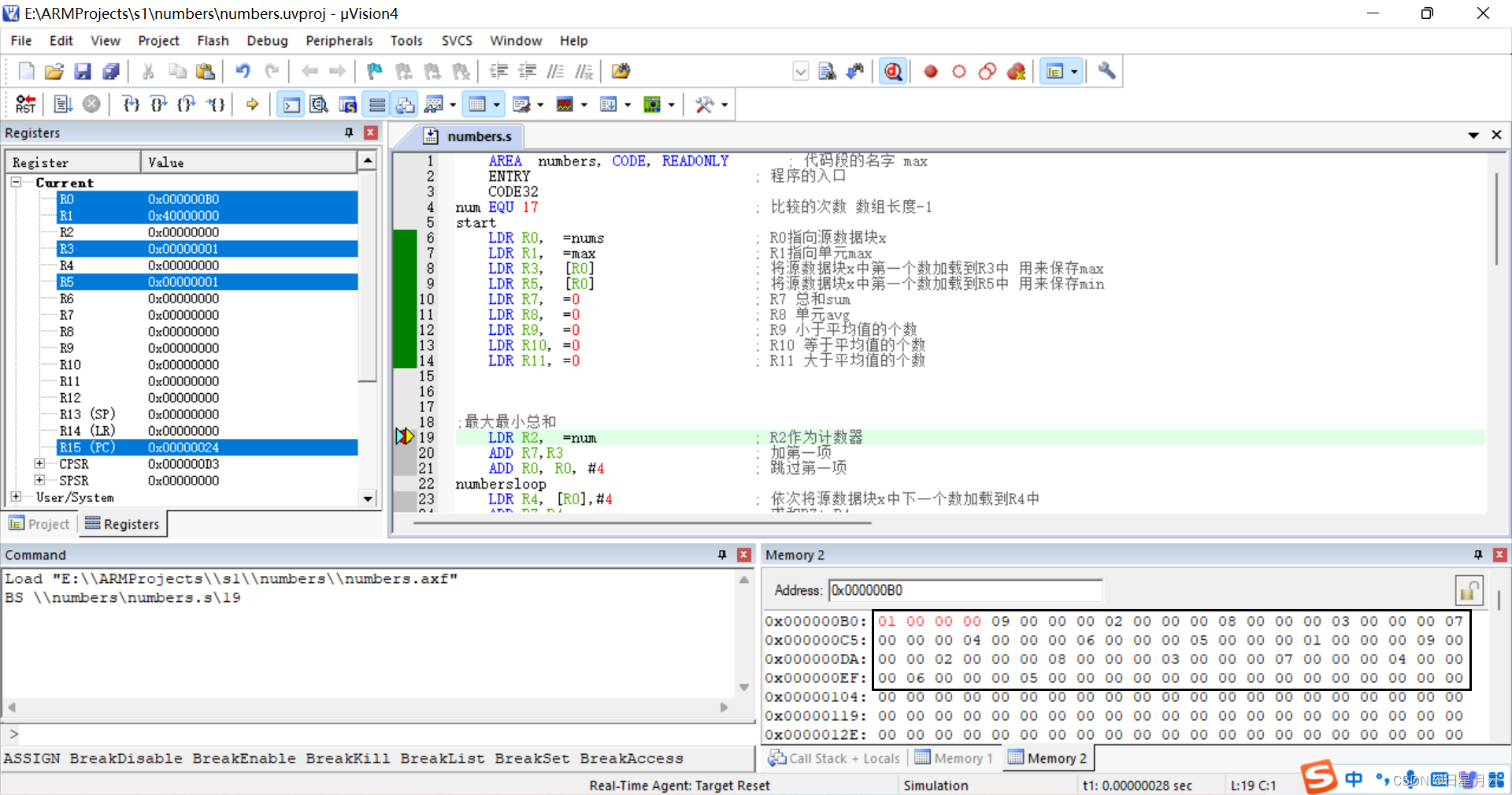Expand the SPSR register
This screenshot has height=795, width=1512.
[39, 480]
